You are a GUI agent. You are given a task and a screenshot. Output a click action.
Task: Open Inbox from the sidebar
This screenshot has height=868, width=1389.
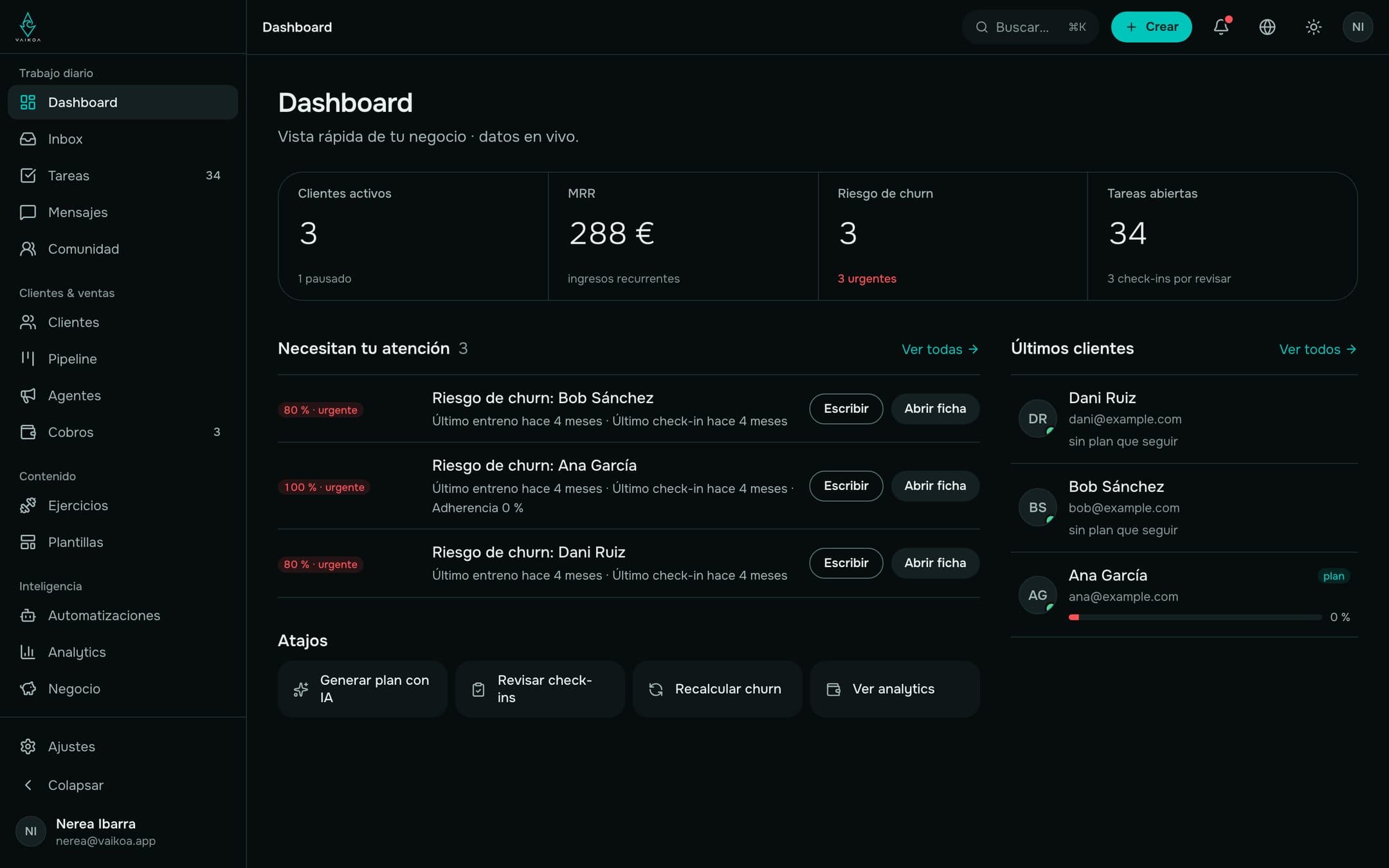pyautogui.click(x=122, y=139)
